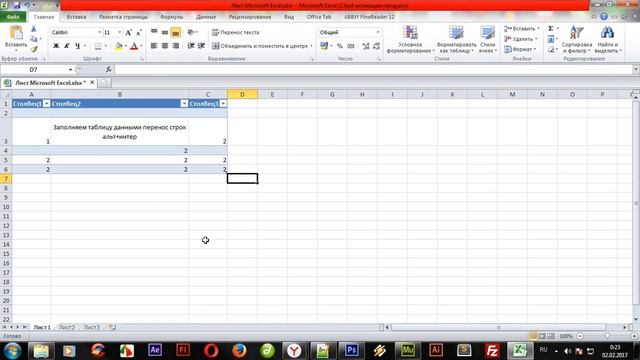Click the Cut scissors icon

point(34,29)
